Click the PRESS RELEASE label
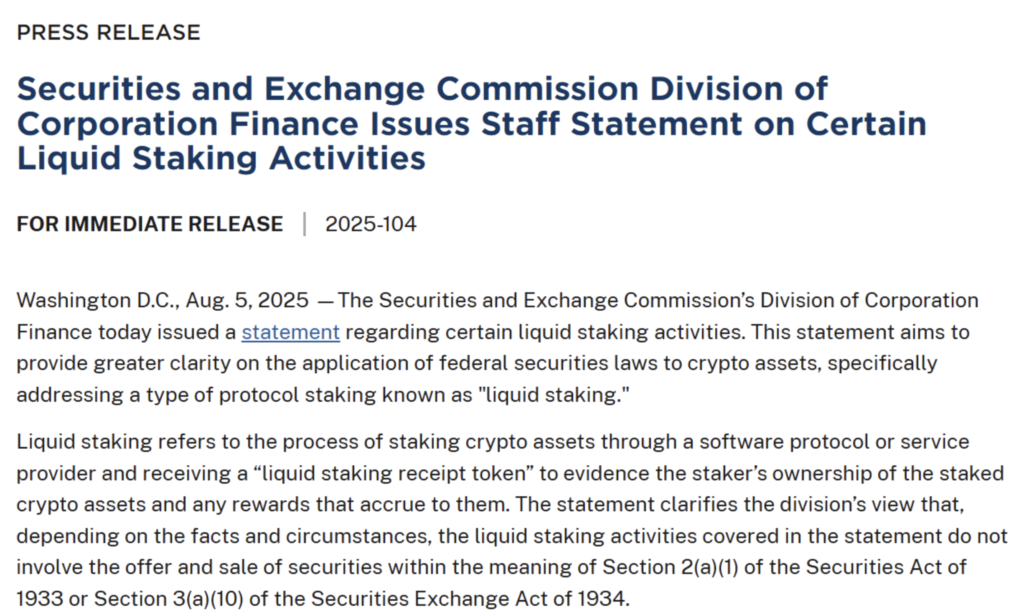The height and width of the screenshot is (615, 1024). 108,33
